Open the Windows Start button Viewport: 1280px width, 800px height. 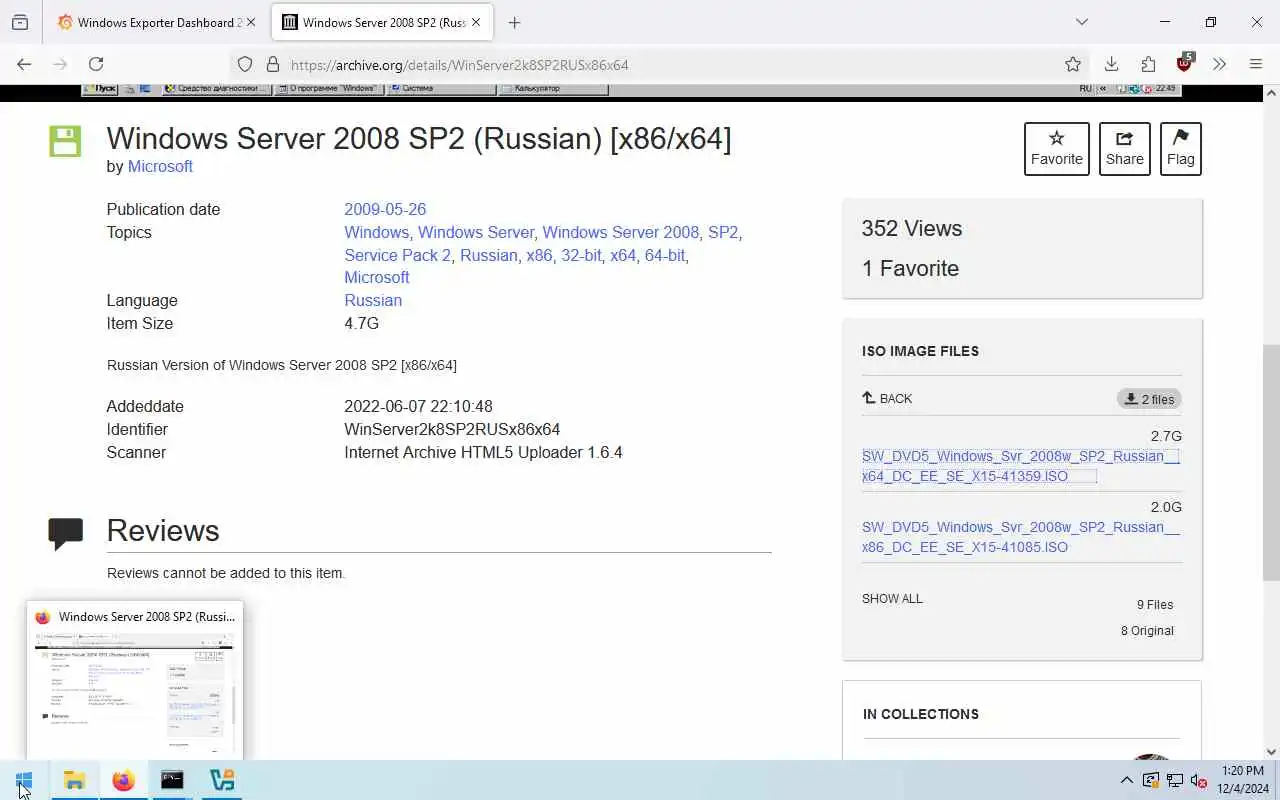tap(24, 780)
